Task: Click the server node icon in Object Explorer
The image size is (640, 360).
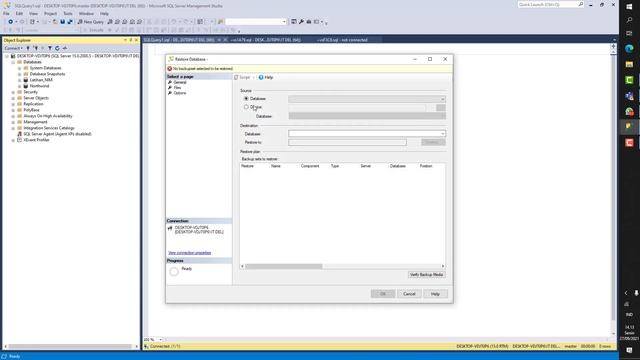Action: pos(13,56)
